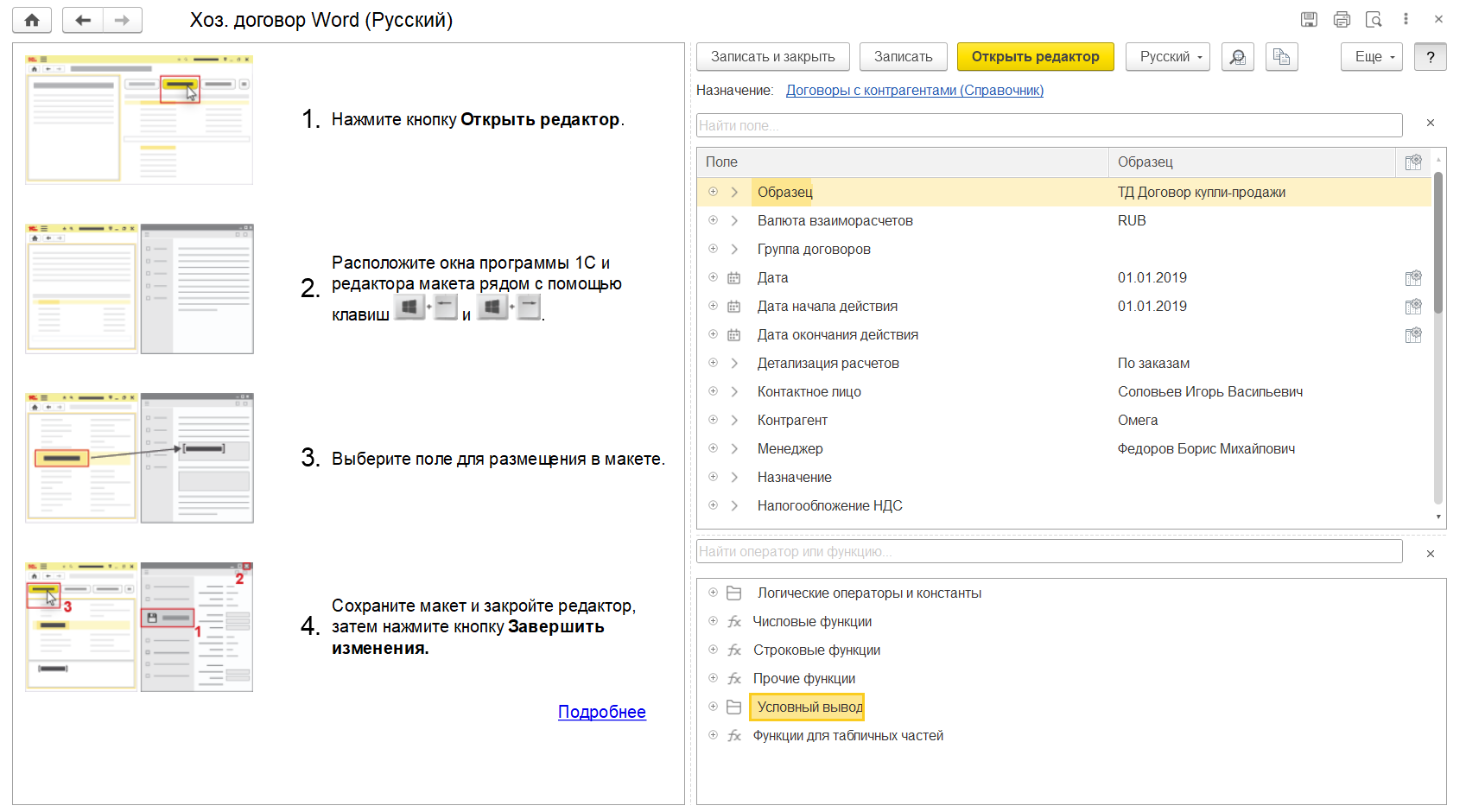Click into the Найти поле input
This screenshot has width=1466, height=812.
click(1050, 125)
